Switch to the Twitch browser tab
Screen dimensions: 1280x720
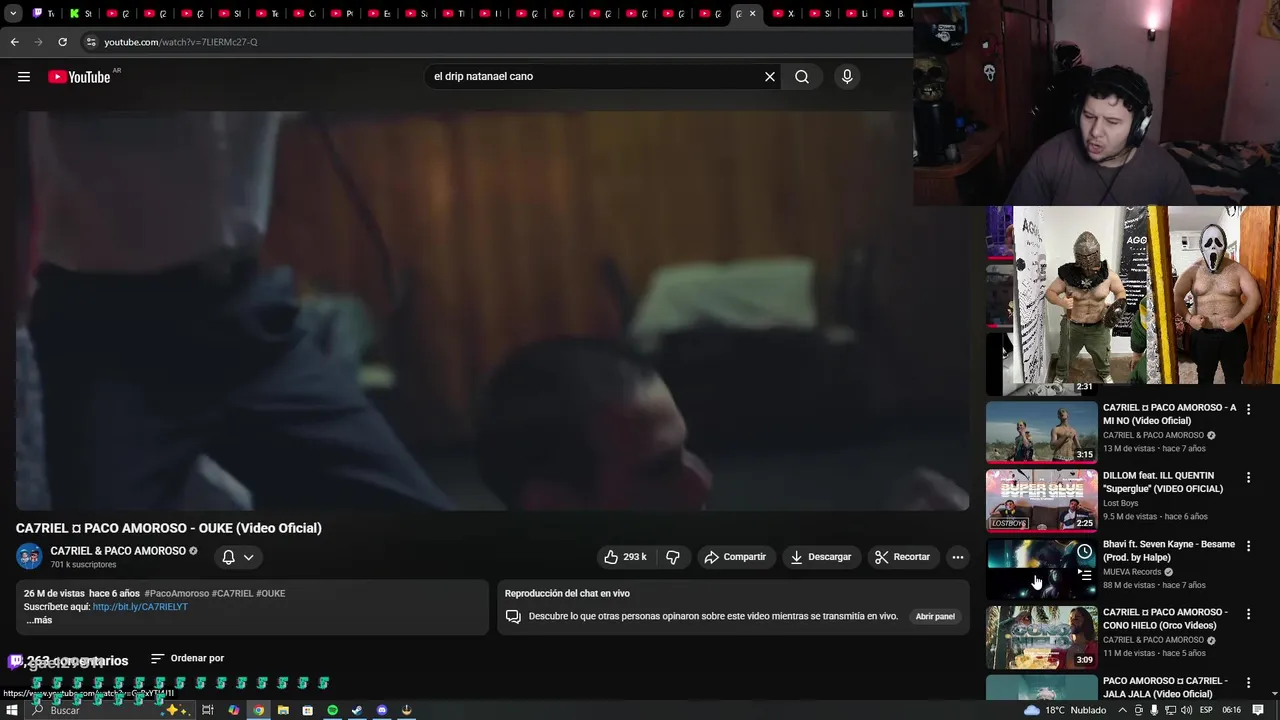coord(43,14)
